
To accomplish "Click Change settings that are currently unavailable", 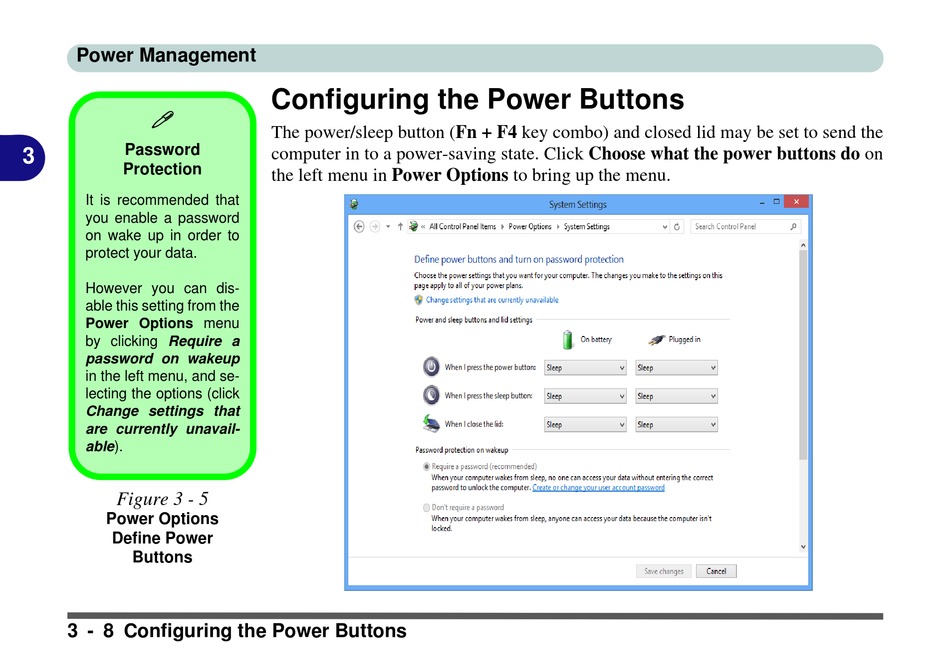I will pos(492,300).
